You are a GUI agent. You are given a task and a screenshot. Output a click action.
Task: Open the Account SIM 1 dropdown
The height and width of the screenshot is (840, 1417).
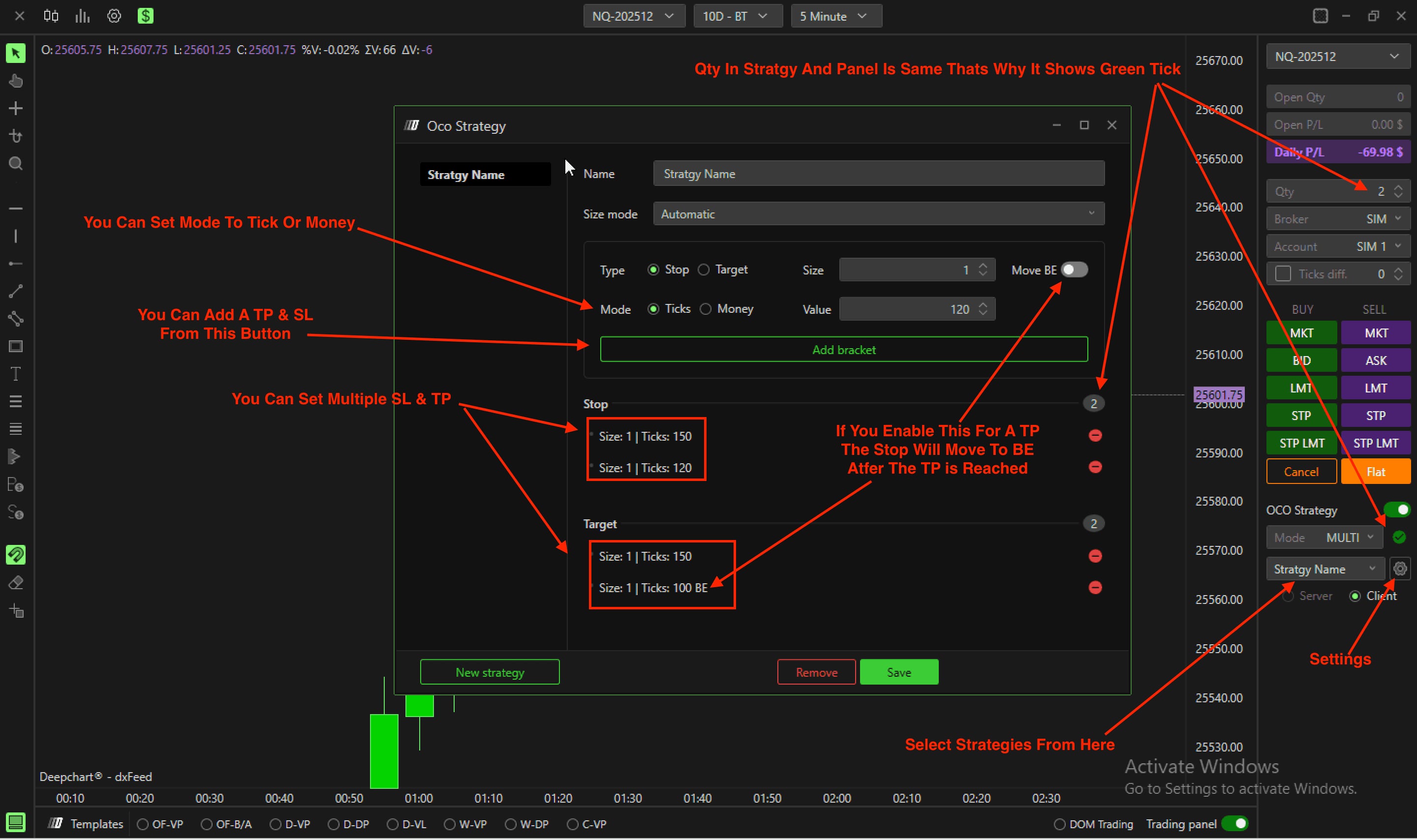pyautogui.click(x=1338, y=246)
